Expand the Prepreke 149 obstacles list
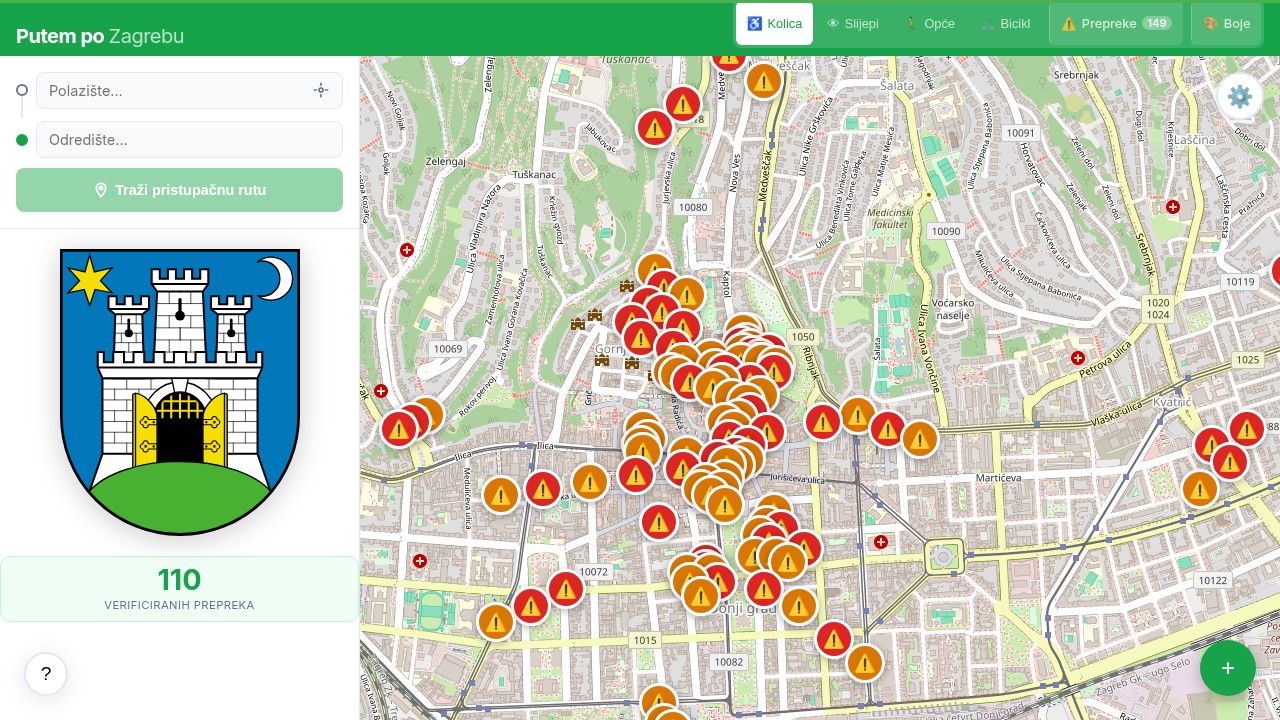The width and height of the screenshot is (1280, 720). pyautogui.click(x=1115, y=24)
